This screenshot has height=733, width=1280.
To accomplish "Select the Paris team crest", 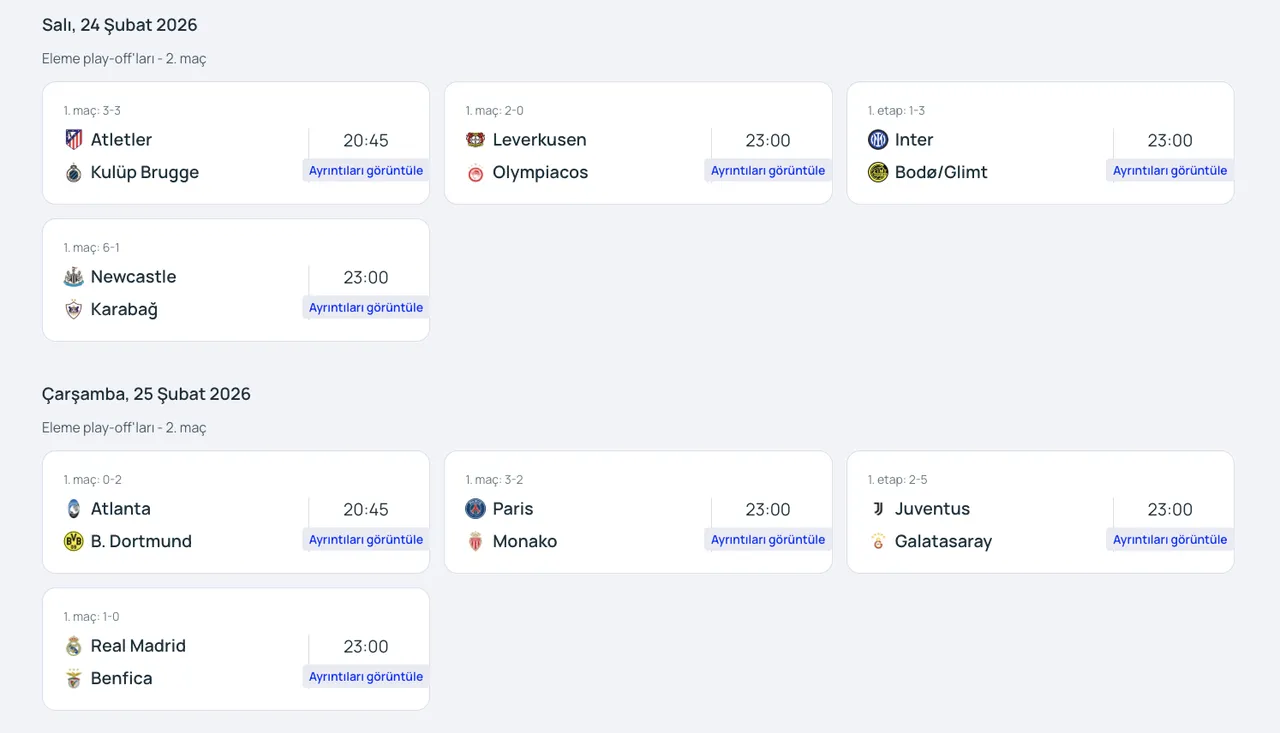I will coord(475,509).
